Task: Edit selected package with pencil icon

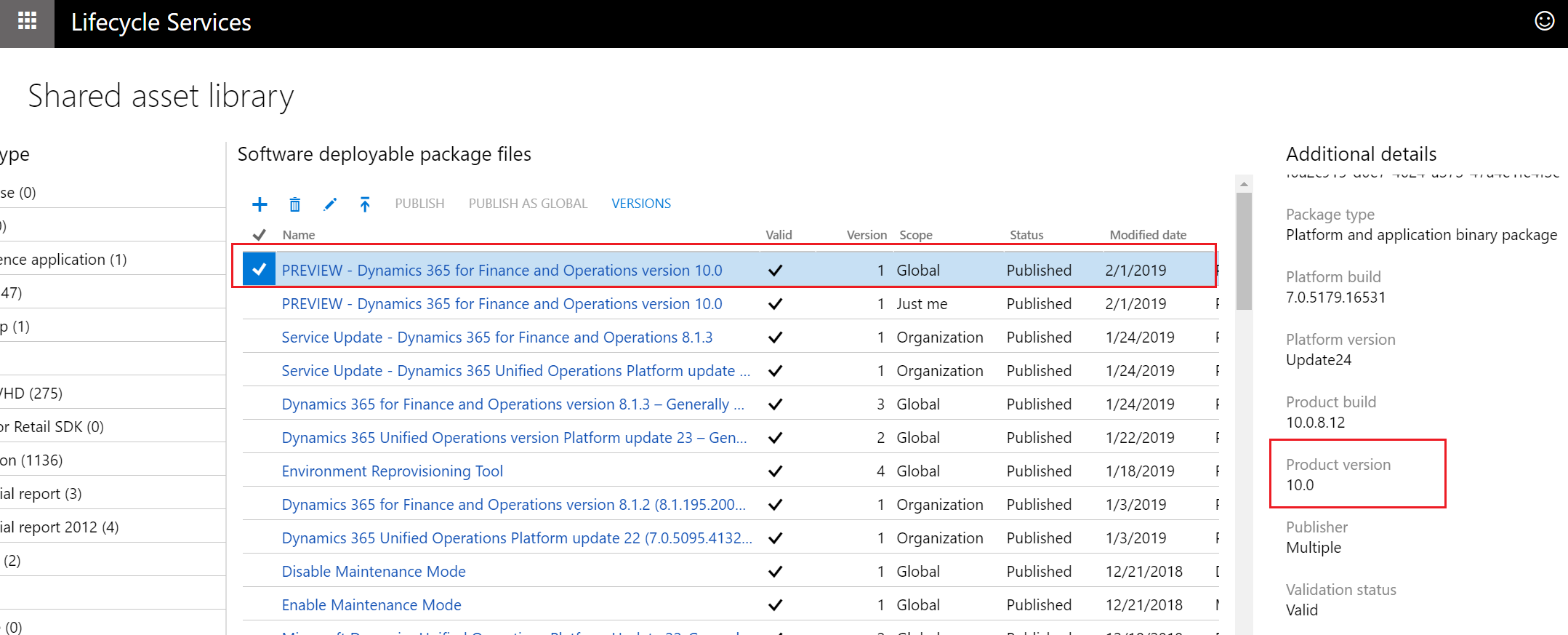Action: [x=330, y=204]
